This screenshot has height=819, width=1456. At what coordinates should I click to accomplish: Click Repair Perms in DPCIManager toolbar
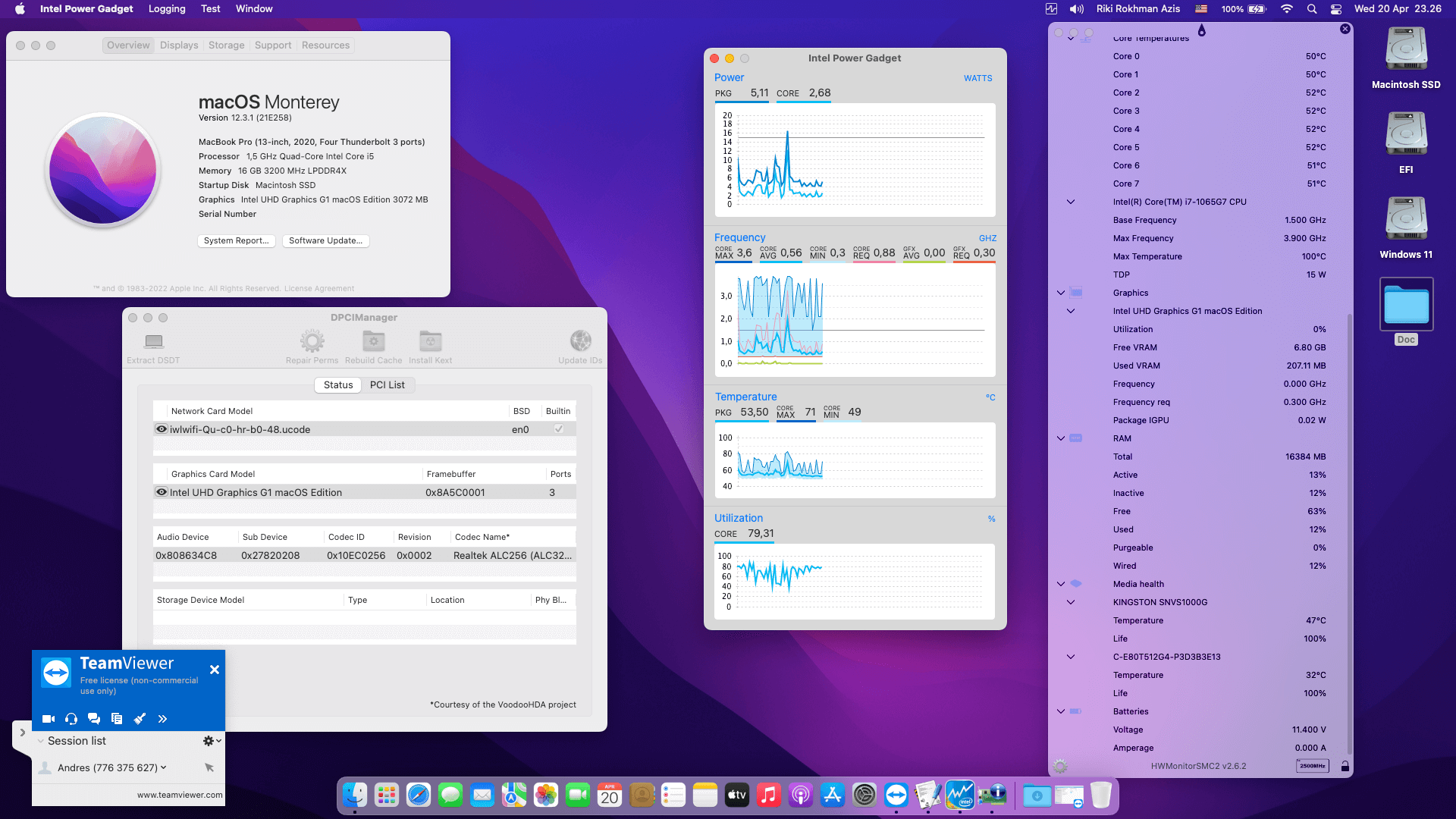point(312,348)
